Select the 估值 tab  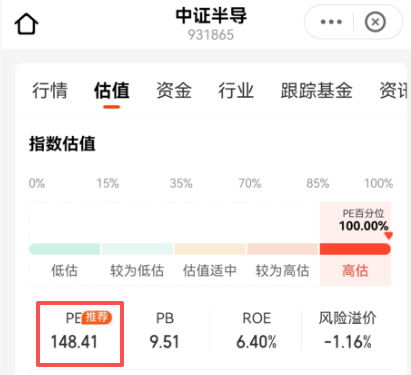click(x=111, y=90)
